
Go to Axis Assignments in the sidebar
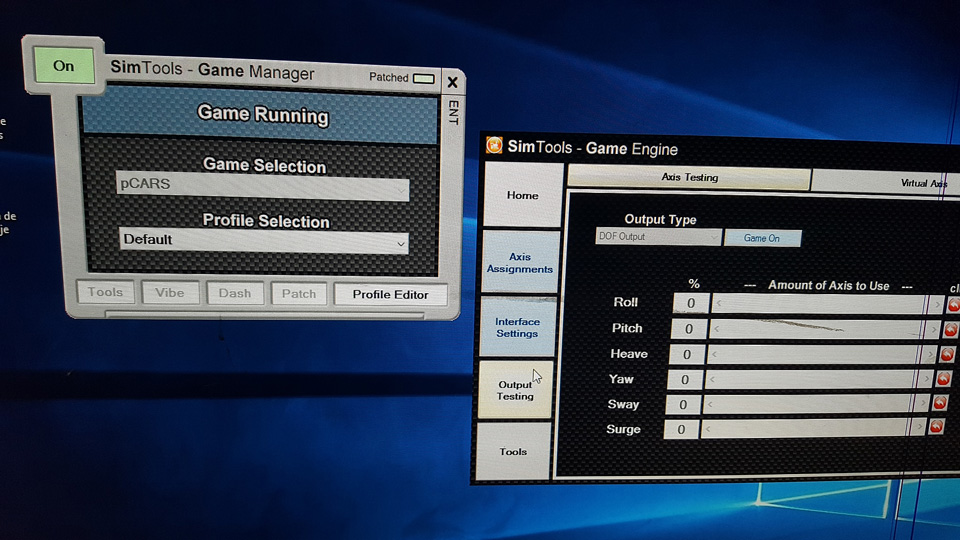[520, 263]
